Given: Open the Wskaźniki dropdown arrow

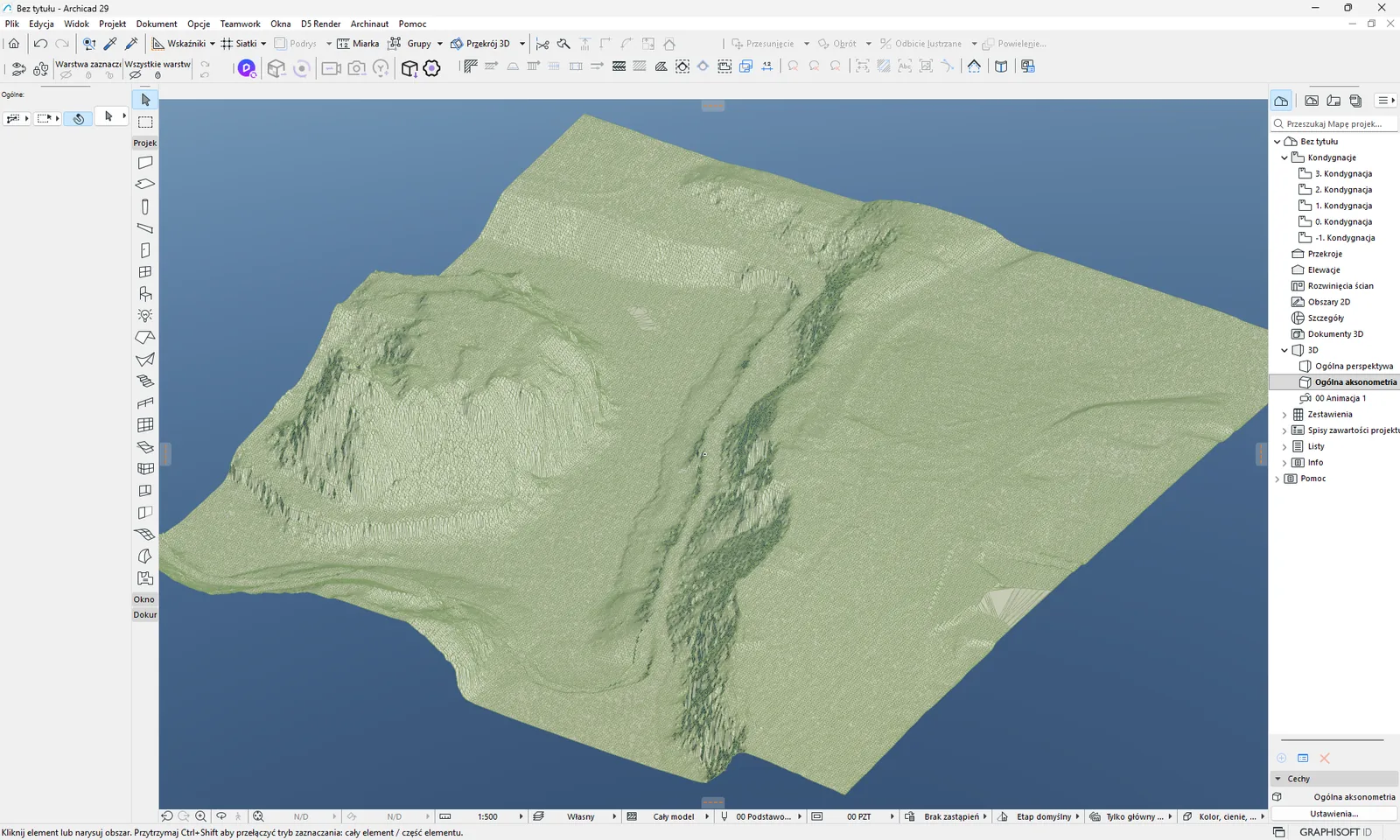Looking at the screenshot, I should point(213,43).
